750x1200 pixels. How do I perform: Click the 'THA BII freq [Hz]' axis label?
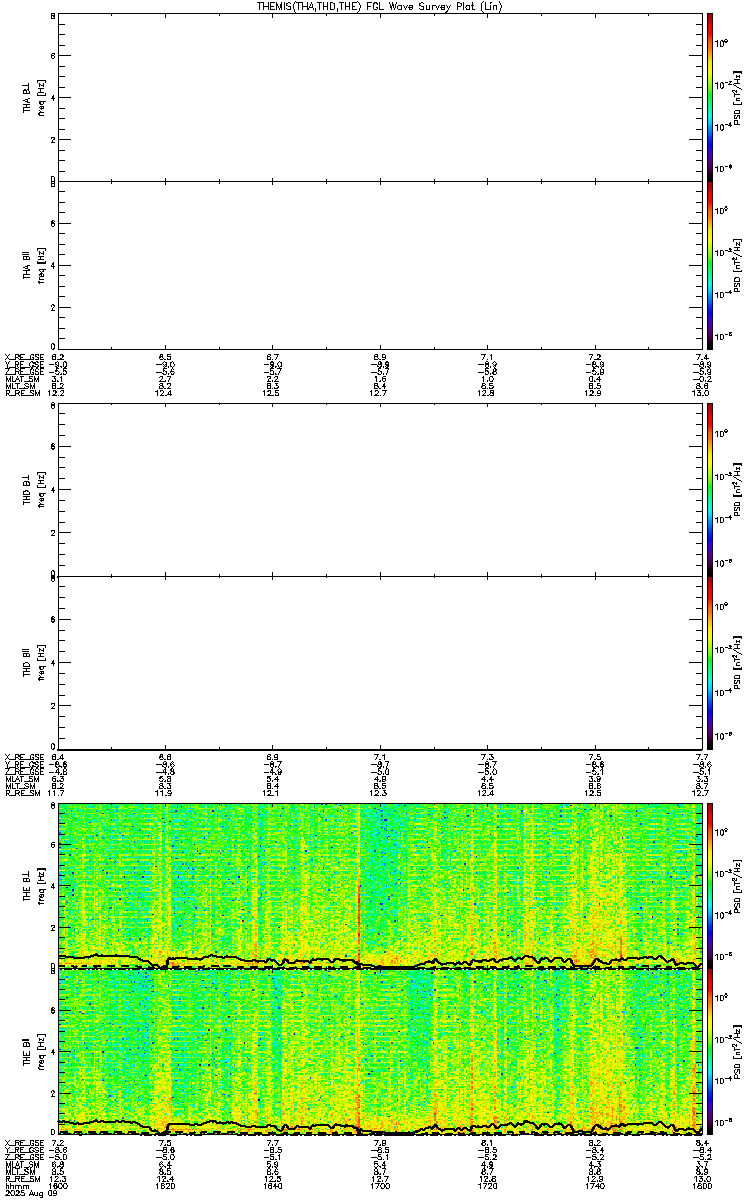(x=34, y=264)
